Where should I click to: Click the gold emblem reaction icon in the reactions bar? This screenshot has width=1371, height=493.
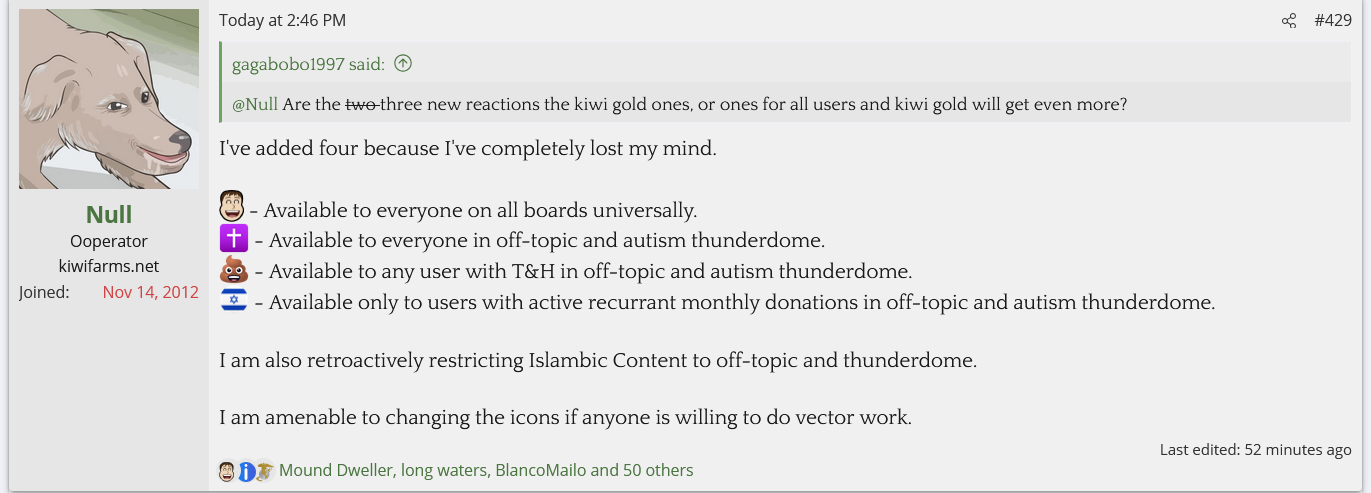point(264,471)
